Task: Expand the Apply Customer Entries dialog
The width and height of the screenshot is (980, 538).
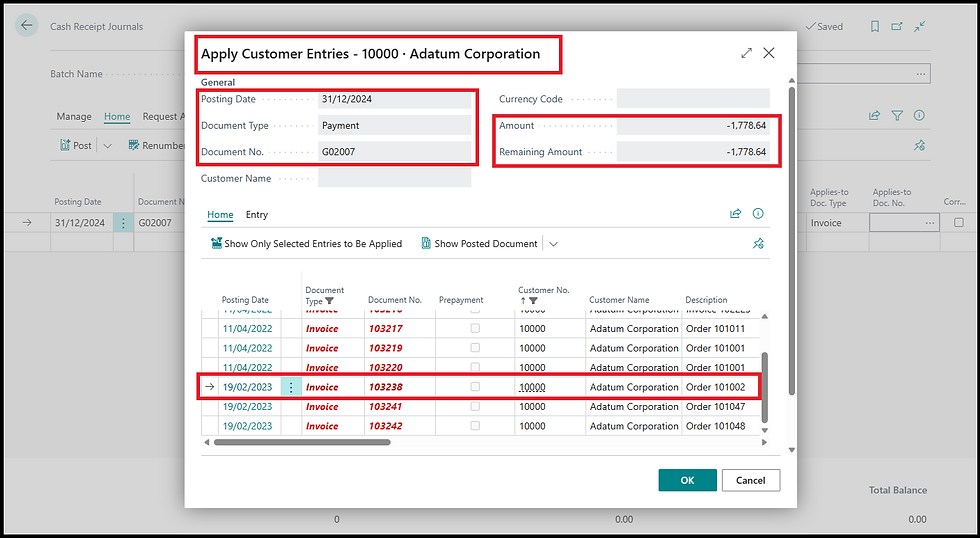Action: pyautogui.click(x=746, y=53)
